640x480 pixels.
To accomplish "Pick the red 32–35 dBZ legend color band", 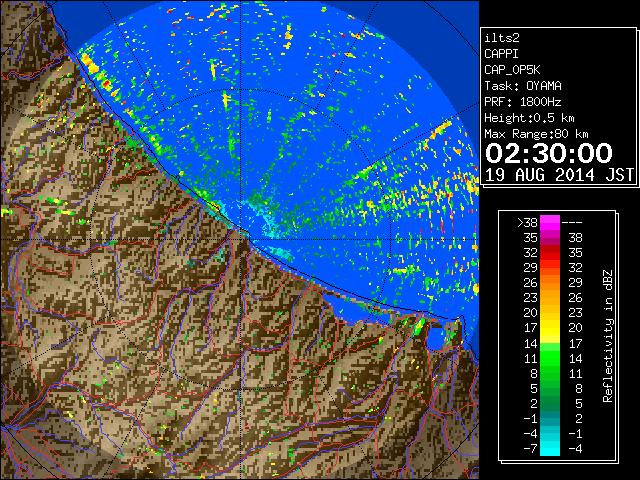I will tap(550, 253).
